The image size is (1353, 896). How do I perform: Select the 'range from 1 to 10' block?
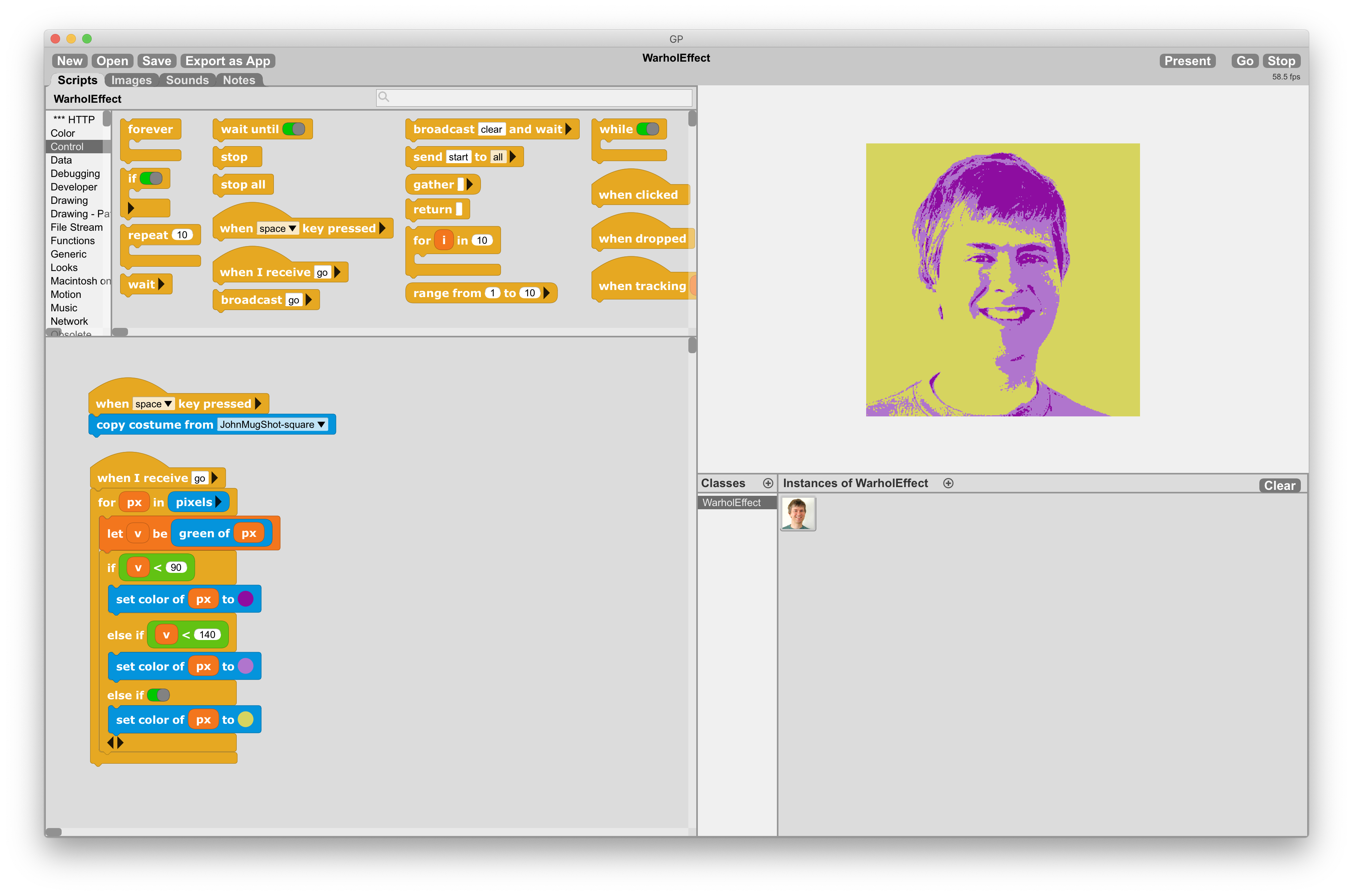pyautogui.click(x=481, y=293)
